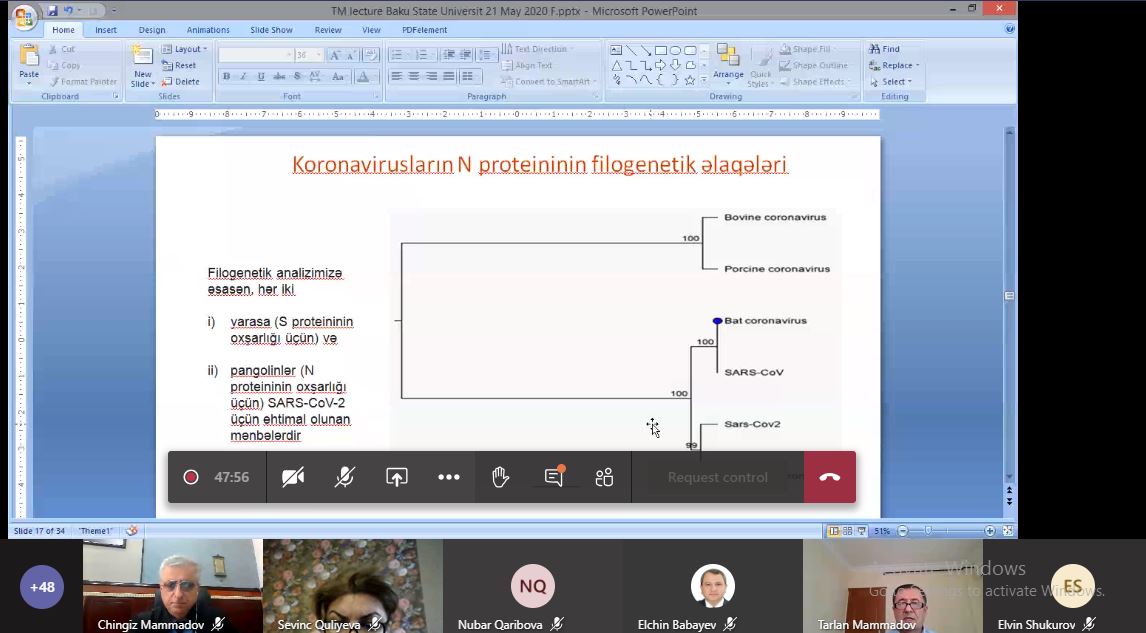The image size is (1146, 633).
Task: Unmute the microphone in call toolbar
Action: [x=345, y=477]
